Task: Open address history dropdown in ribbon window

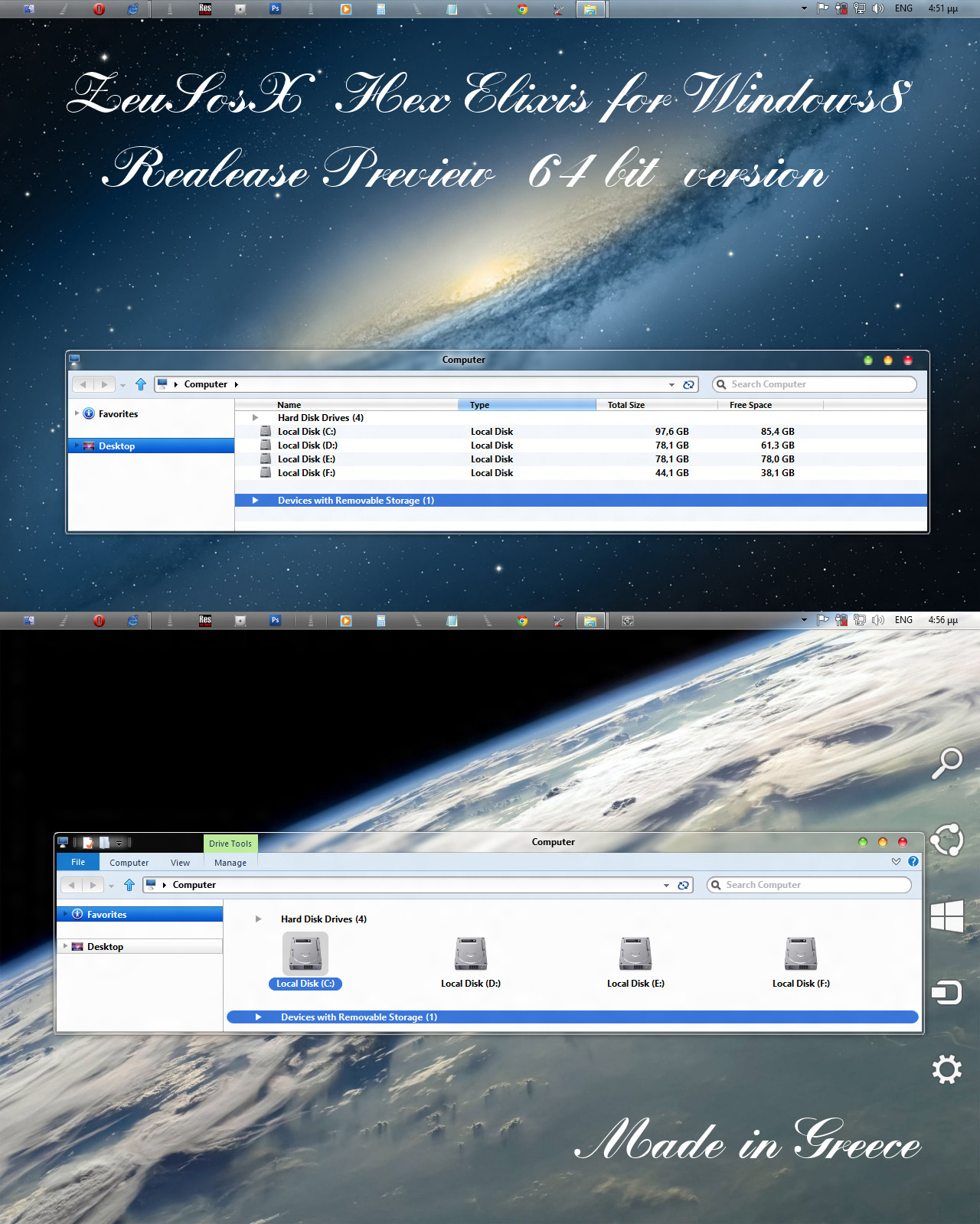Action: coord(666,886)
